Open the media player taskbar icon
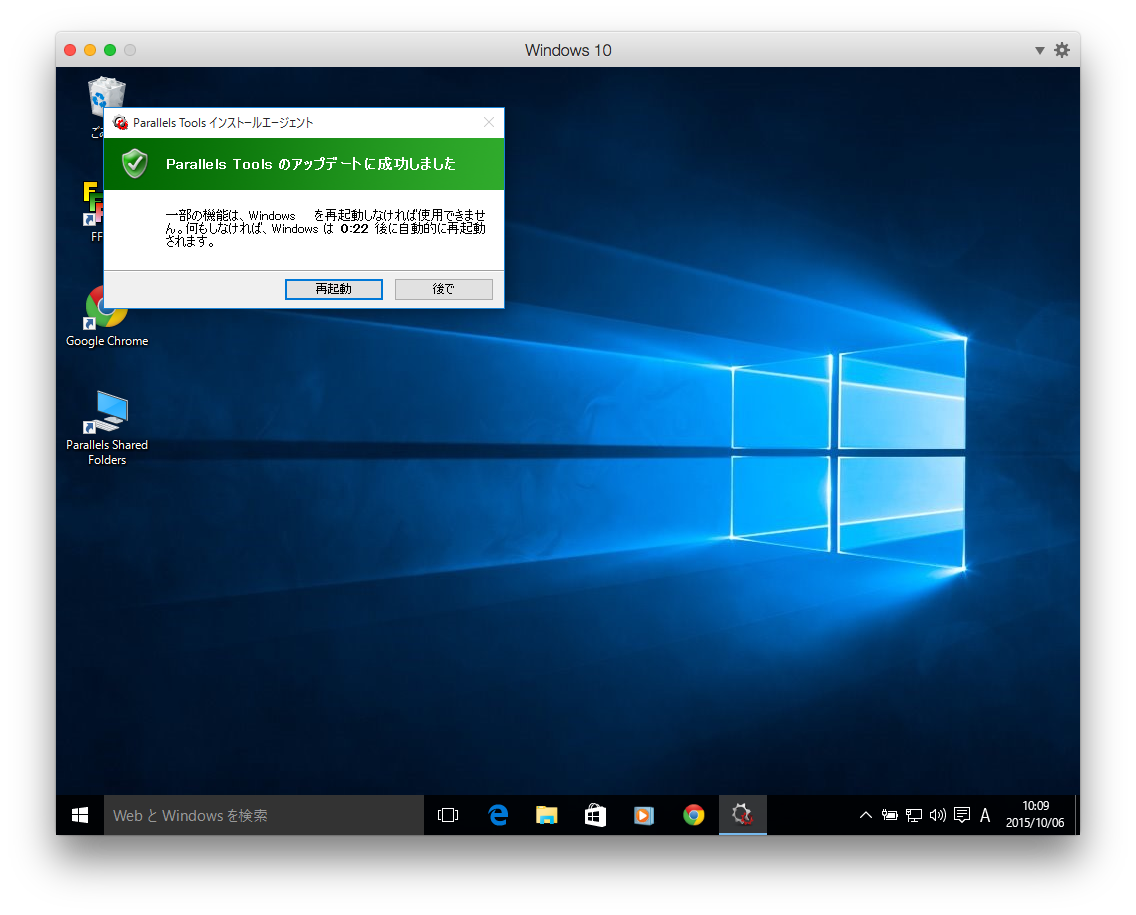 [x=644, y=815]
